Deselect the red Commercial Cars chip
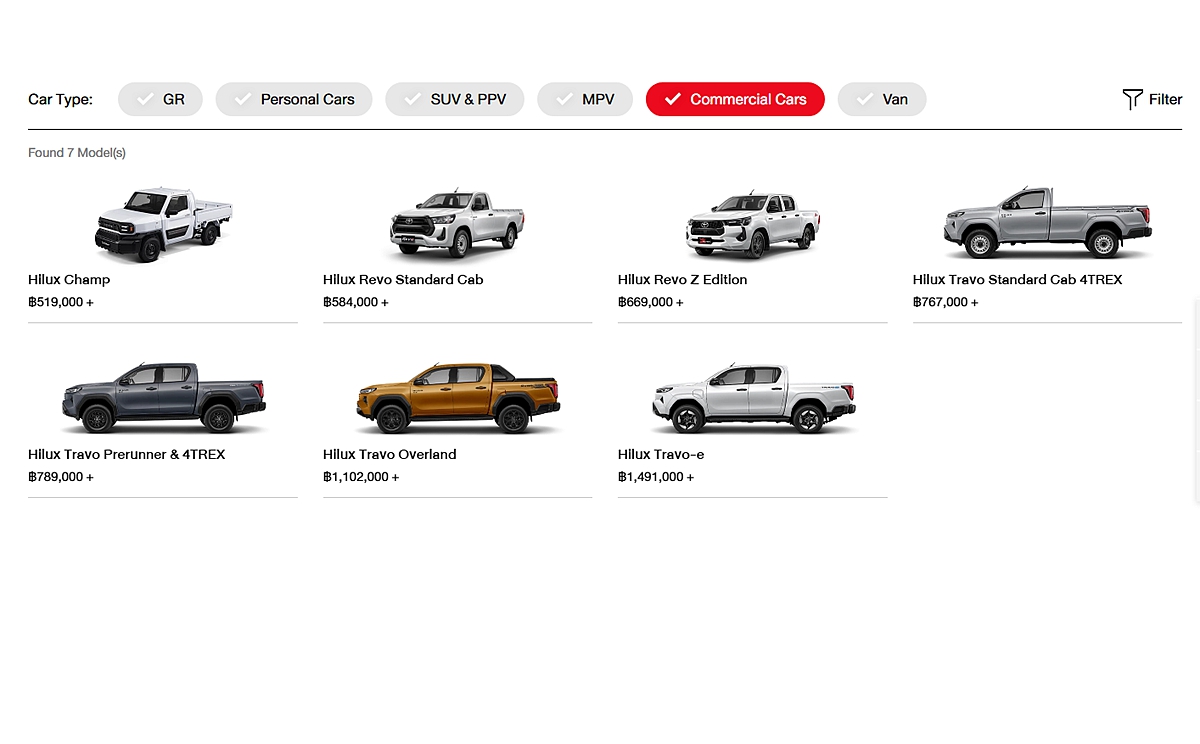 point(735,99)
